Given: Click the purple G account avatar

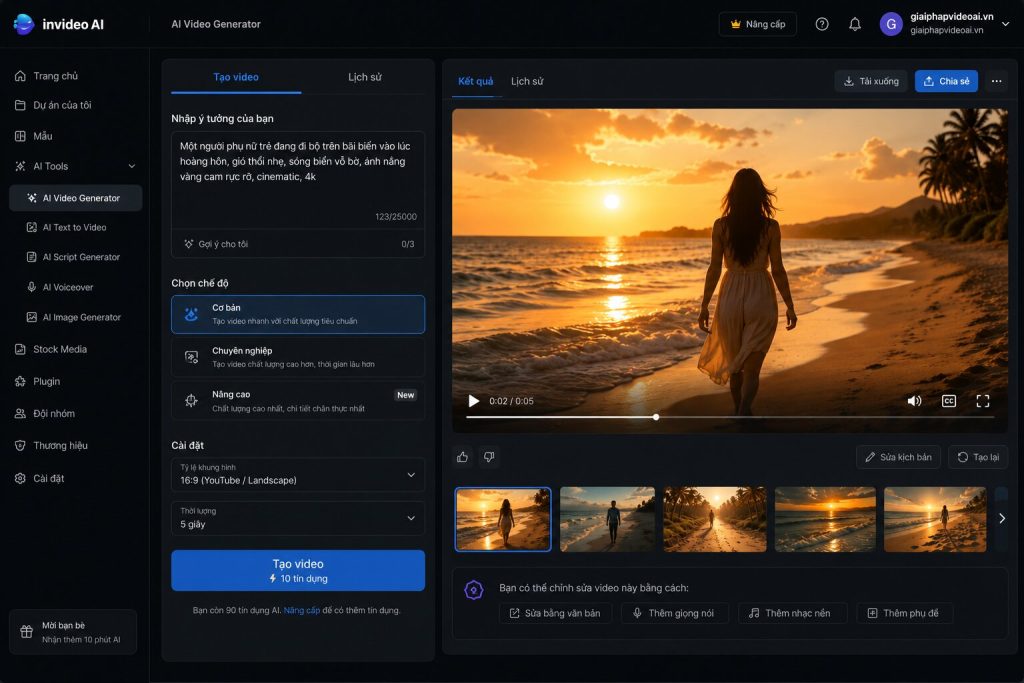Looking at the screenshot, I should 891,24.
